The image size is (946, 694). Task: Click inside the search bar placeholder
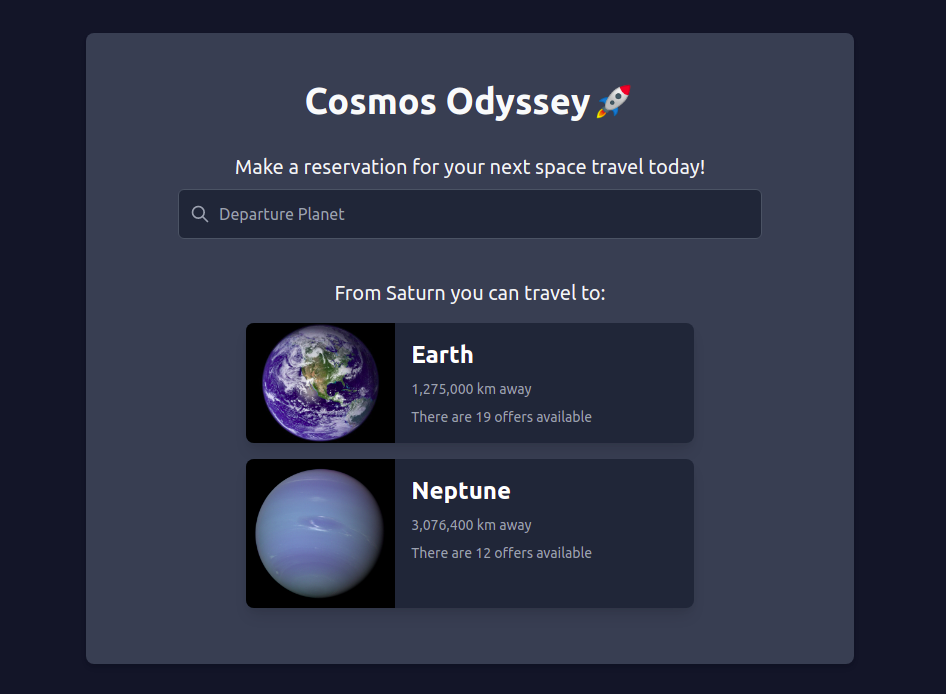coord(281,213)
